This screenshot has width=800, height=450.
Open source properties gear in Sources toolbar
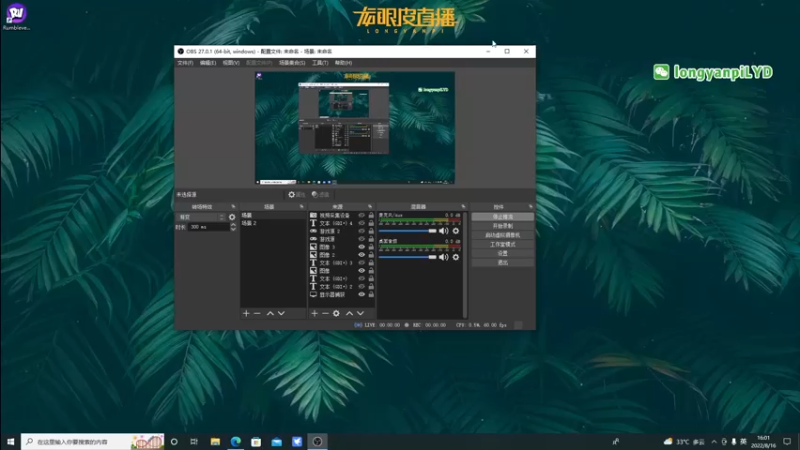coord(336,313)
